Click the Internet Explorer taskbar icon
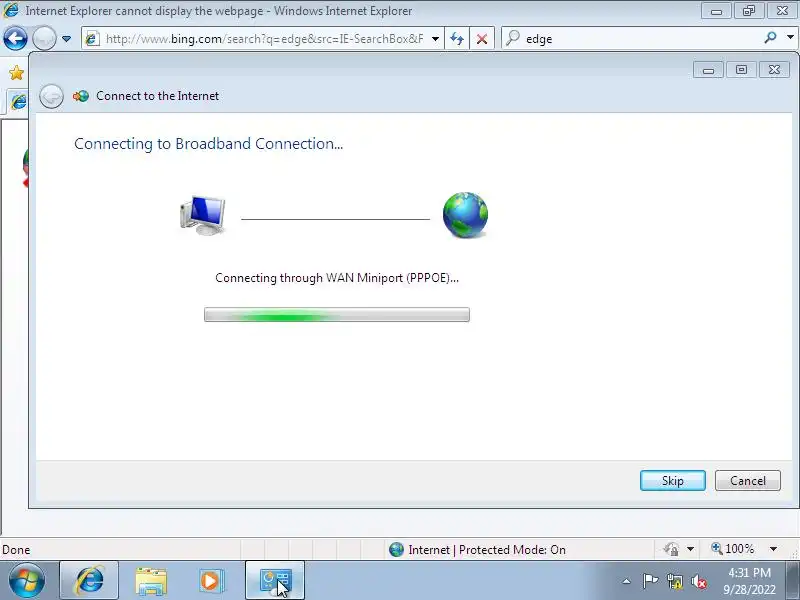Viewport: 800px width, 600px height. click(x=89, y=581)
